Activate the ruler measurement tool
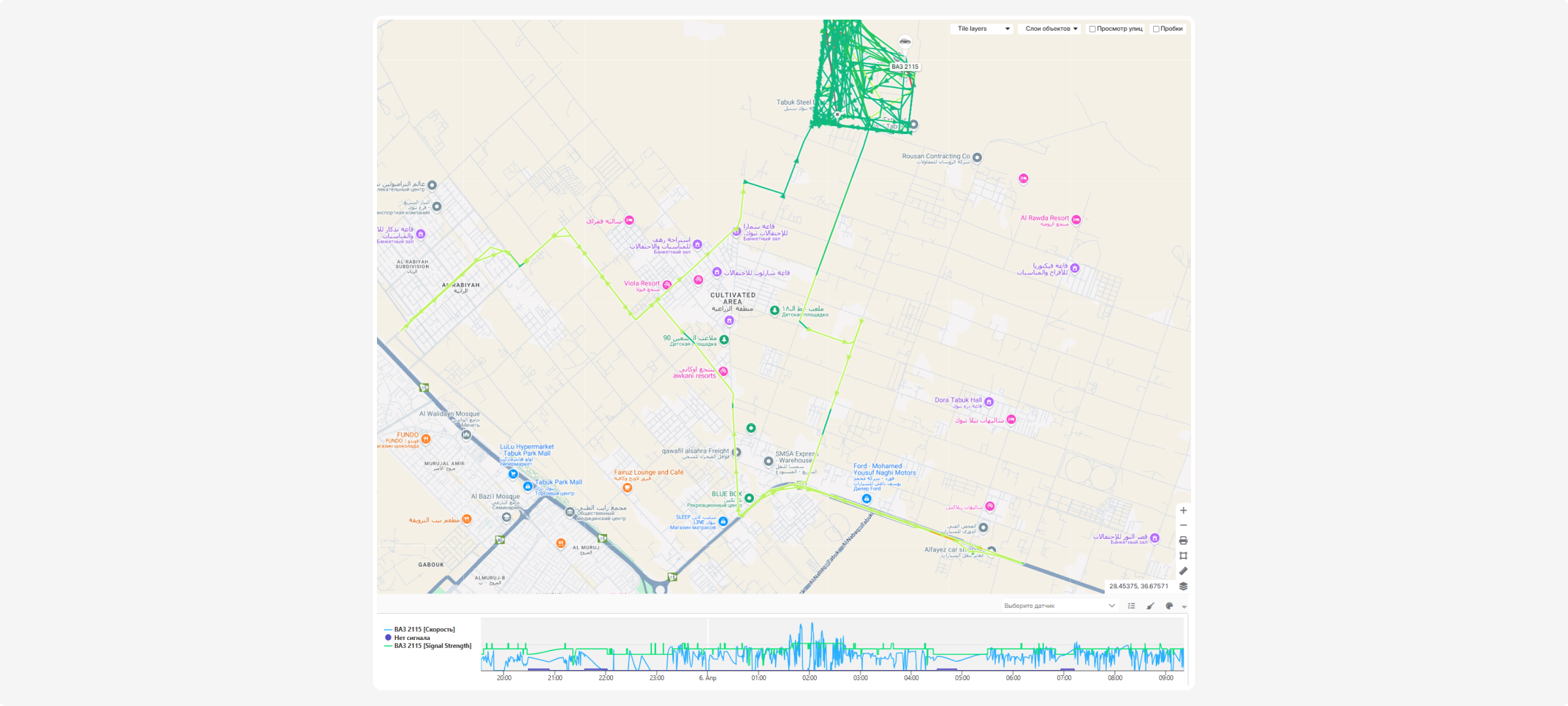The image size is (1568, 706). tap(1183, 571)
